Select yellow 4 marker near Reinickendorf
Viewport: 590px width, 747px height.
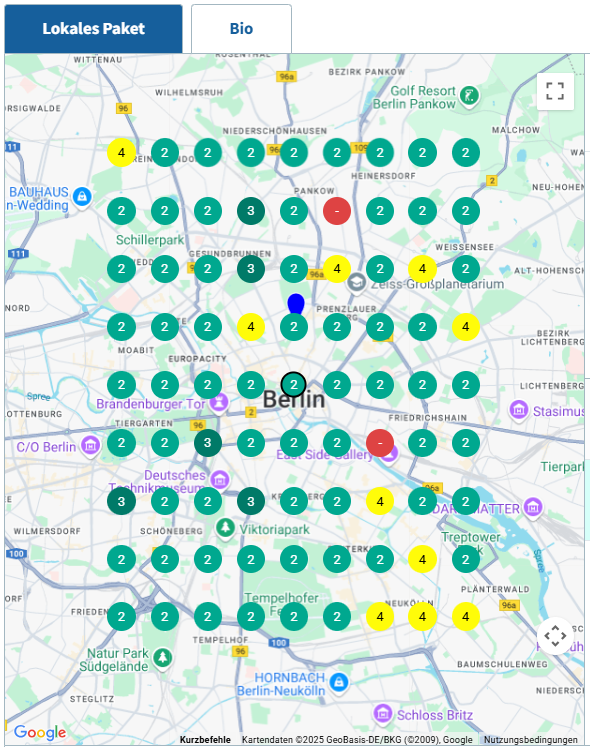122,153
